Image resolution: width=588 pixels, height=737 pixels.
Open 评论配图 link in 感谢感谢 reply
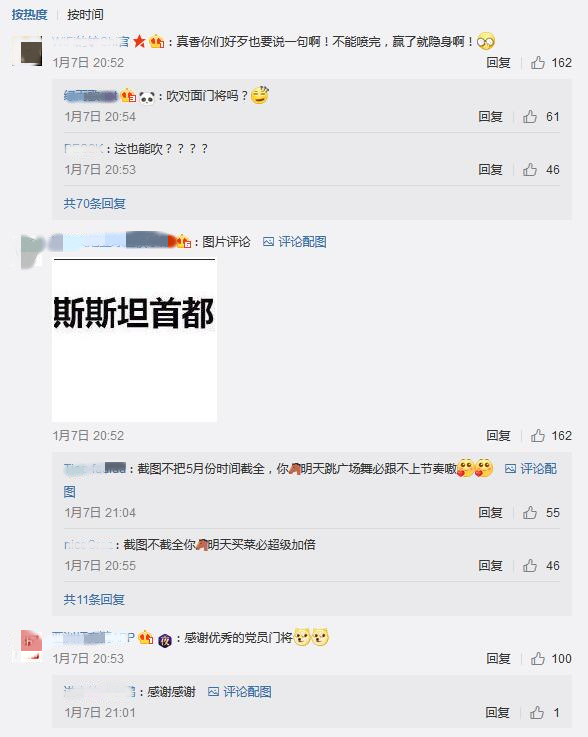[x=240, y=691]
